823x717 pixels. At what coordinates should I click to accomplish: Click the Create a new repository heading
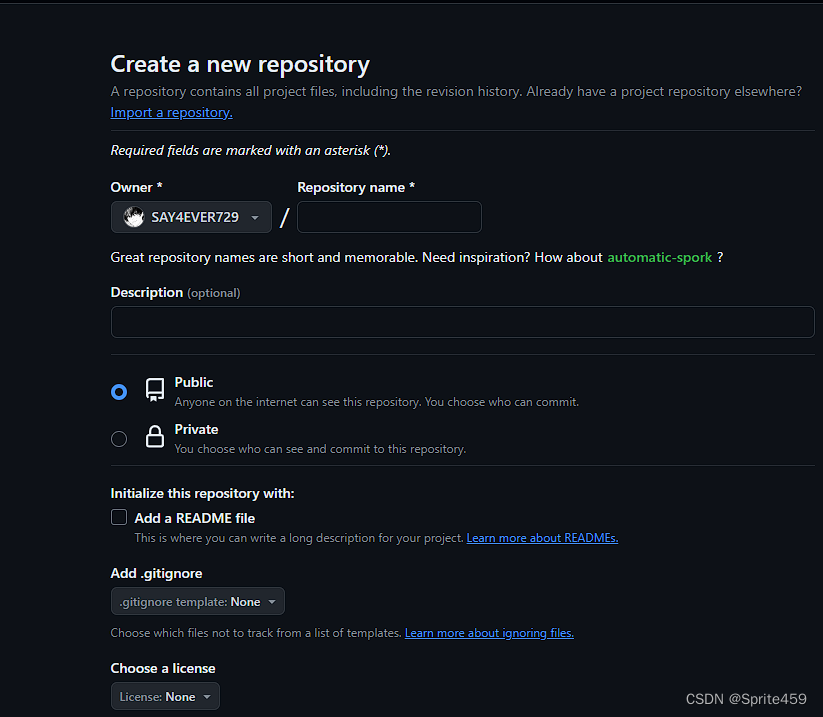pos(240,63)
